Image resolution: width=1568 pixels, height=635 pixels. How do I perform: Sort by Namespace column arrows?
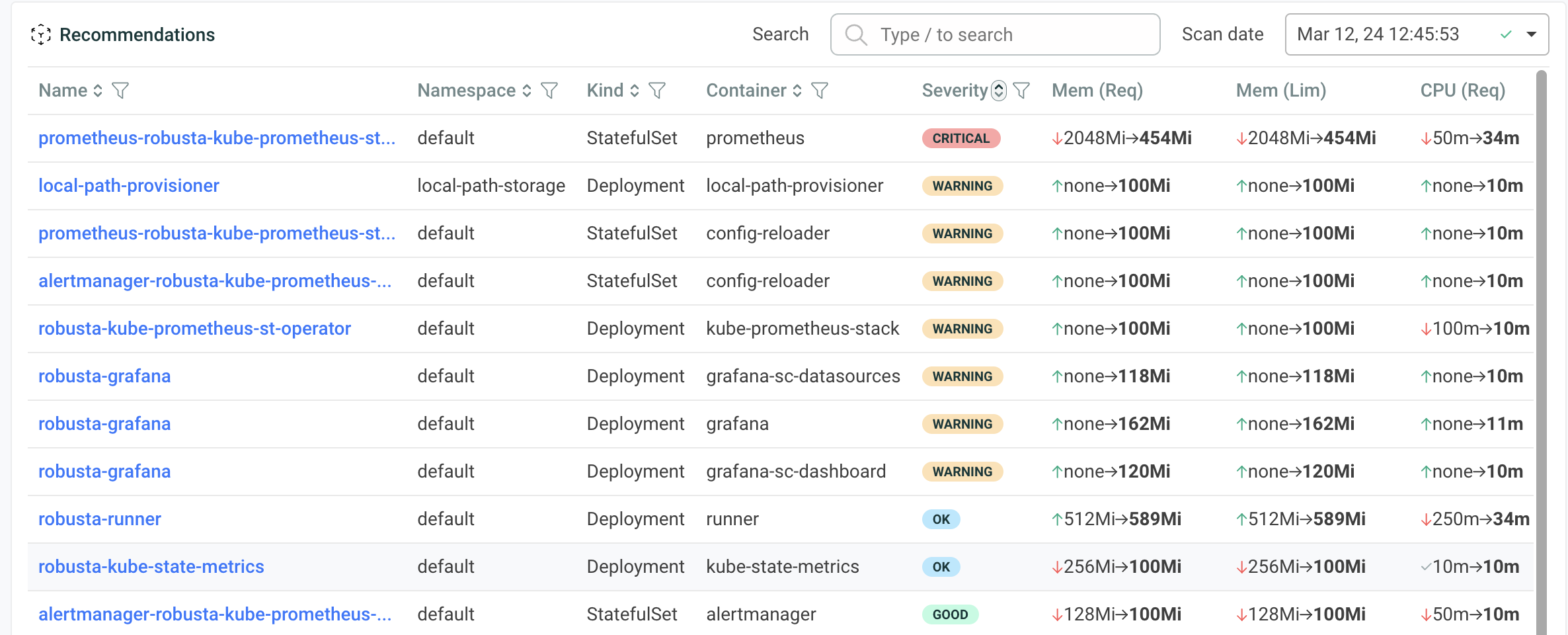[527, 91]
